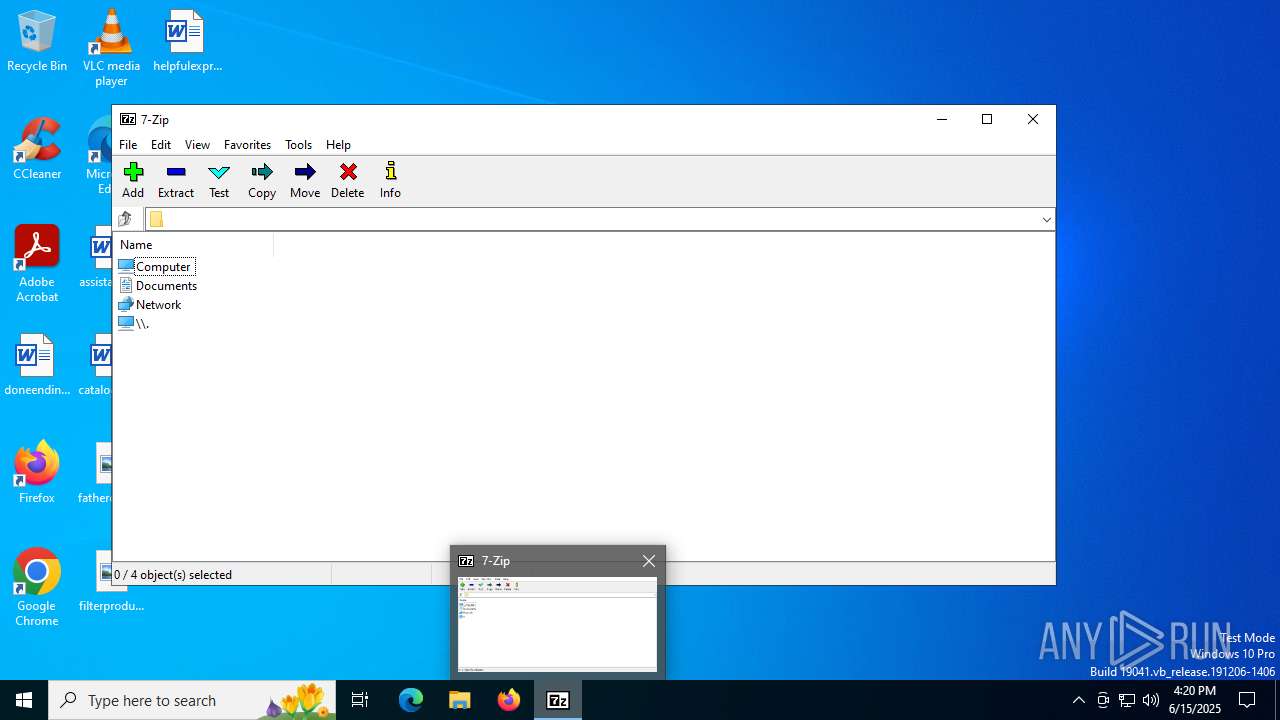
Task: Click the taskbar clock showing 4:20 PM
Action: (x=1194, y=700)
